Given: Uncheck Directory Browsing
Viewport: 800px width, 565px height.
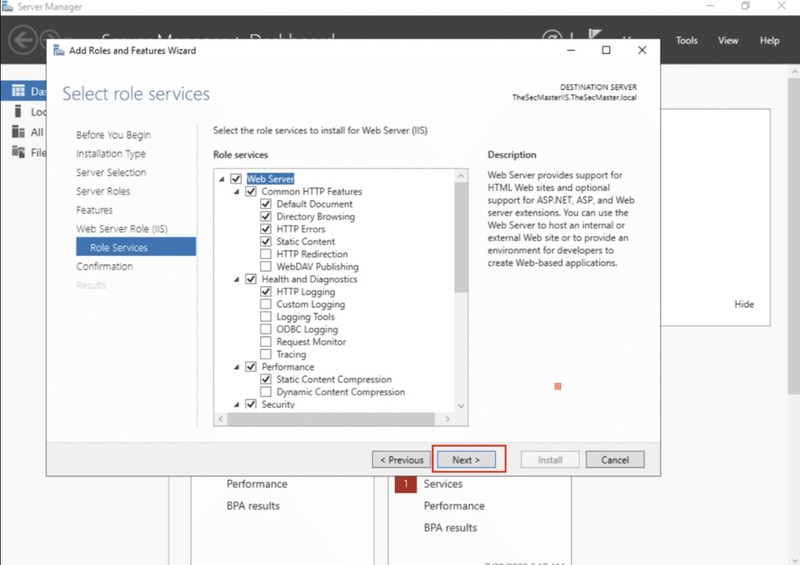Looking at the screenshot, I should click(266, 216).
